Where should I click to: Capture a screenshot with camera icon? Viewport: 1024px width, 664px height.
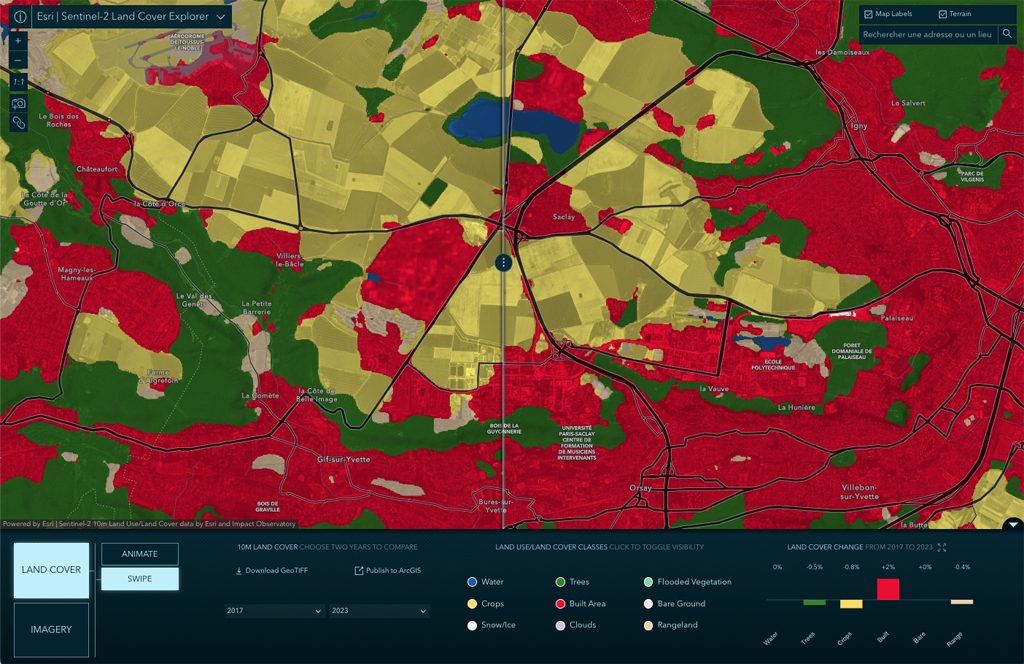18,103
